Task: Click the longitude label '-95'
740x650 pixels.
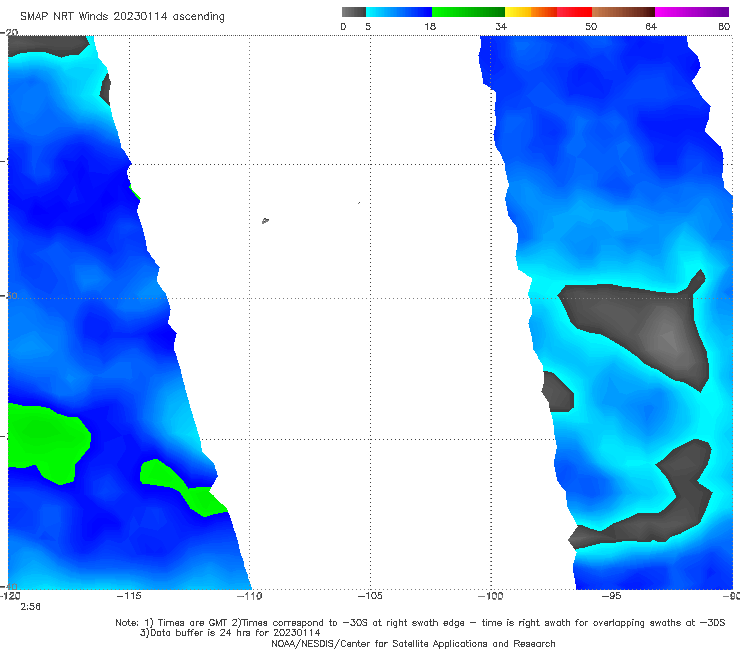Action: tap(611, 596)
